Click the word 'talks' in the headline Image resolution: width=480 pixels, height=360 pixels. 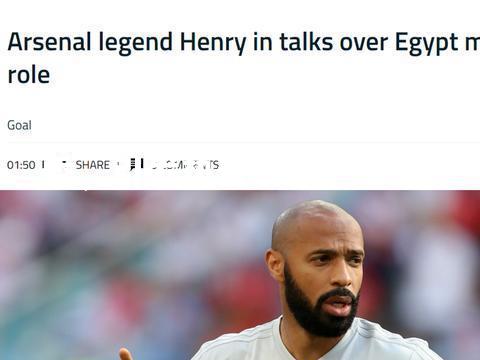tap(306, 42)
